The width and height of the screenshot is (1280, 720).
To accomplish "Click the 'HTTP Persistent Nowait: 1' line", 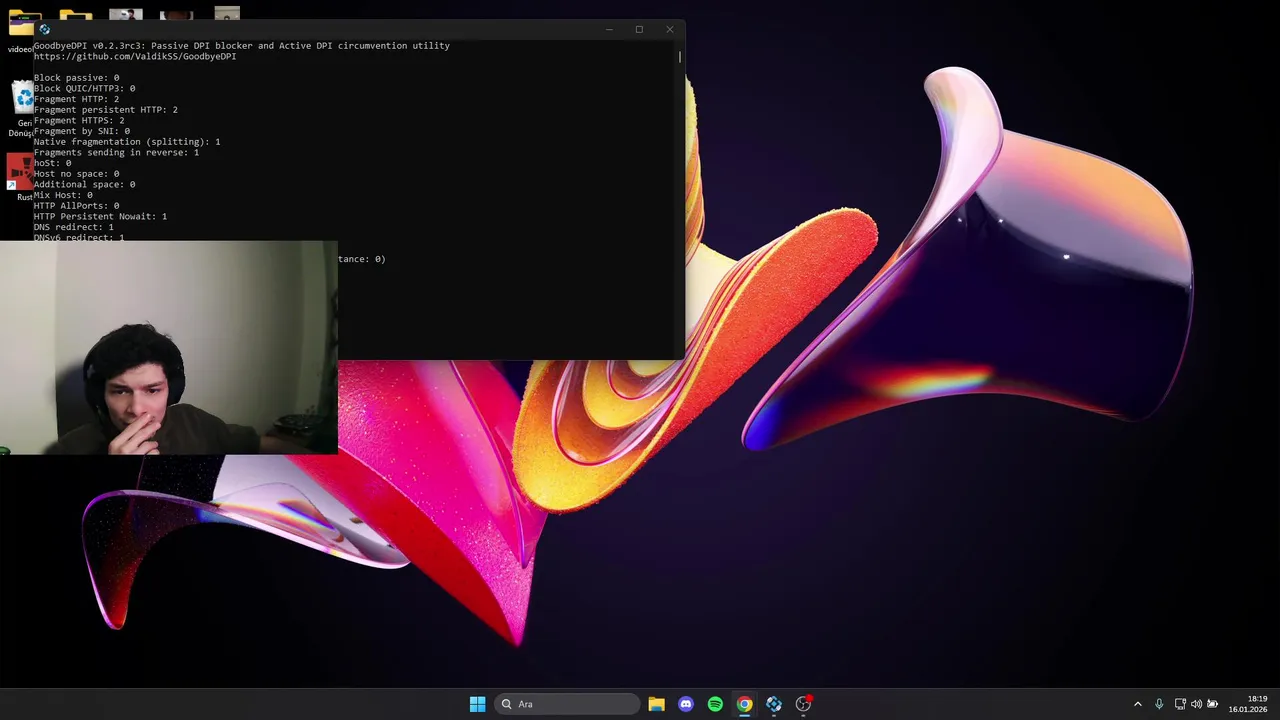I will 100,217.
